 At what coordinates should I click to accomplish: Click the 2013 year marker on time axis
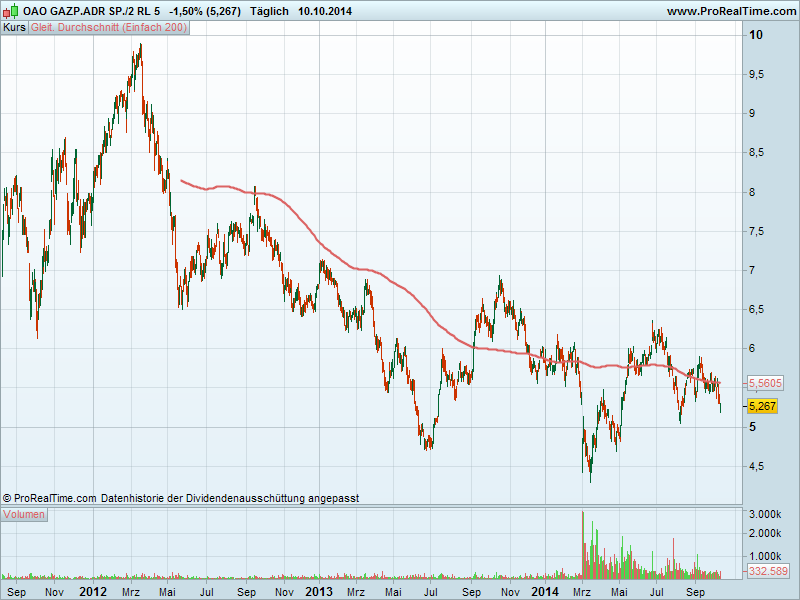[319, 592]
